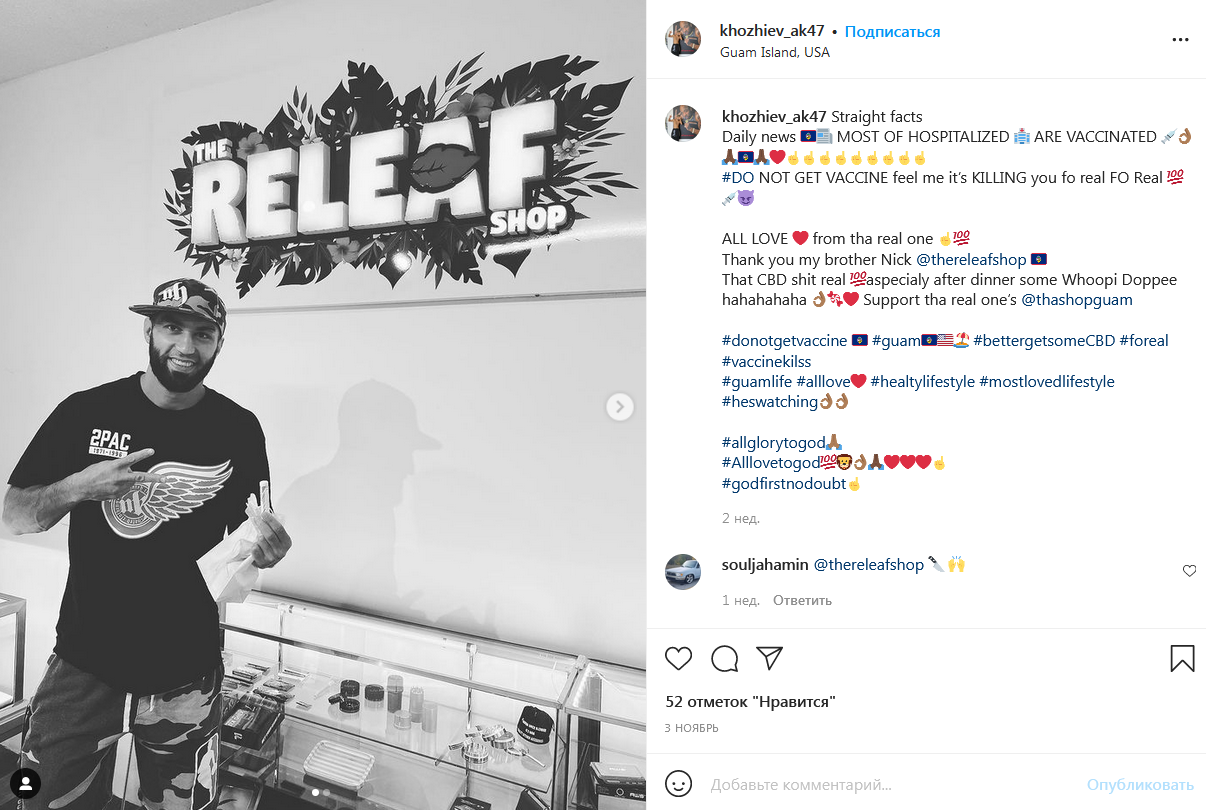Open the #donotgetvaccine hashtag
Viewport: 1206px width, 810px height.
785,340
